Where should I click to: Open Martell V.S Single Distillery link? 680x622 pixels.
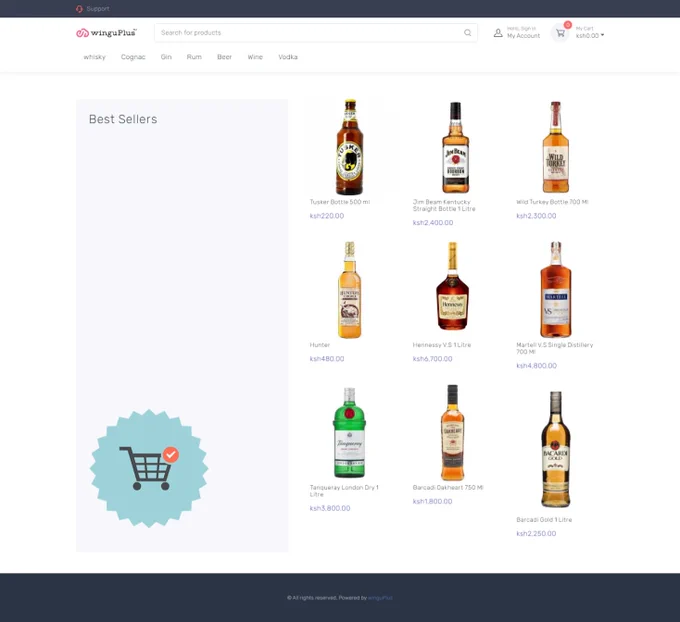(555, 348)
